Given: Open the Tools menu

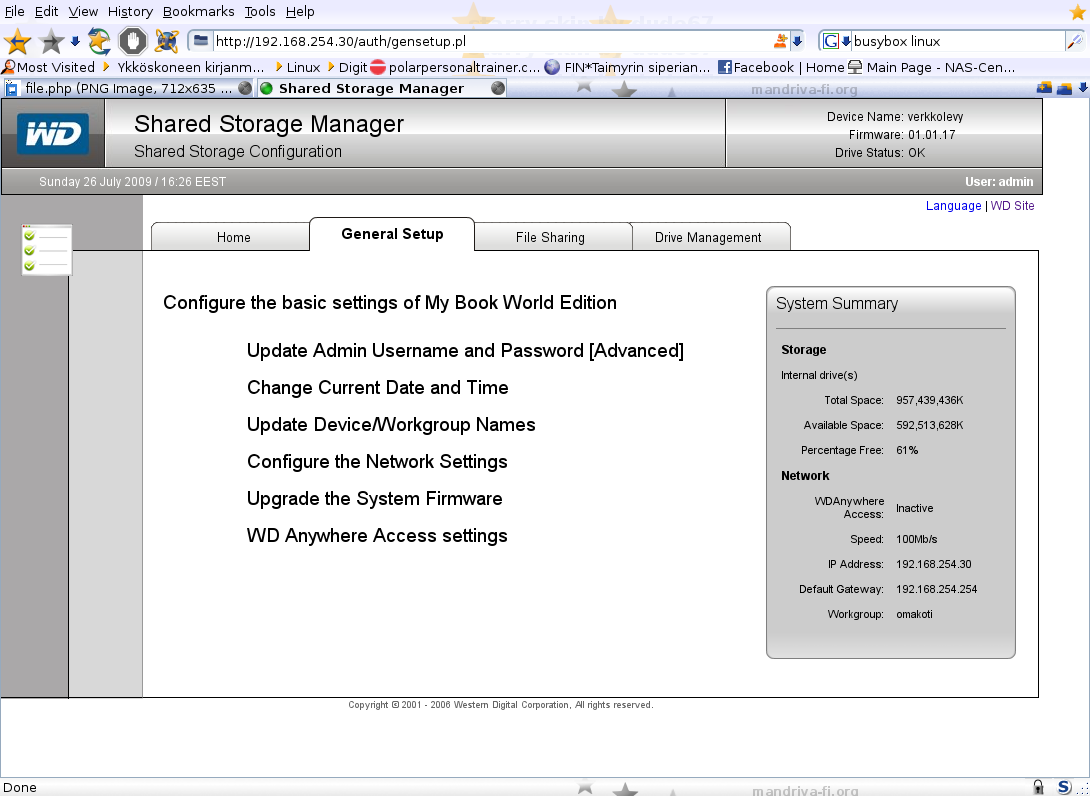Looking at the screenshot, I should [x=260, y=12].
